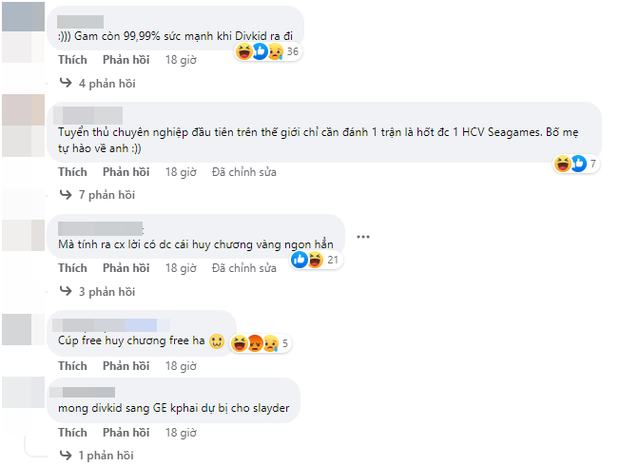Open three-dot menu beside huy chương vàng comment
Image resolution: width=640 pixels, height=466 pixels.
click(x=363, y=237)
